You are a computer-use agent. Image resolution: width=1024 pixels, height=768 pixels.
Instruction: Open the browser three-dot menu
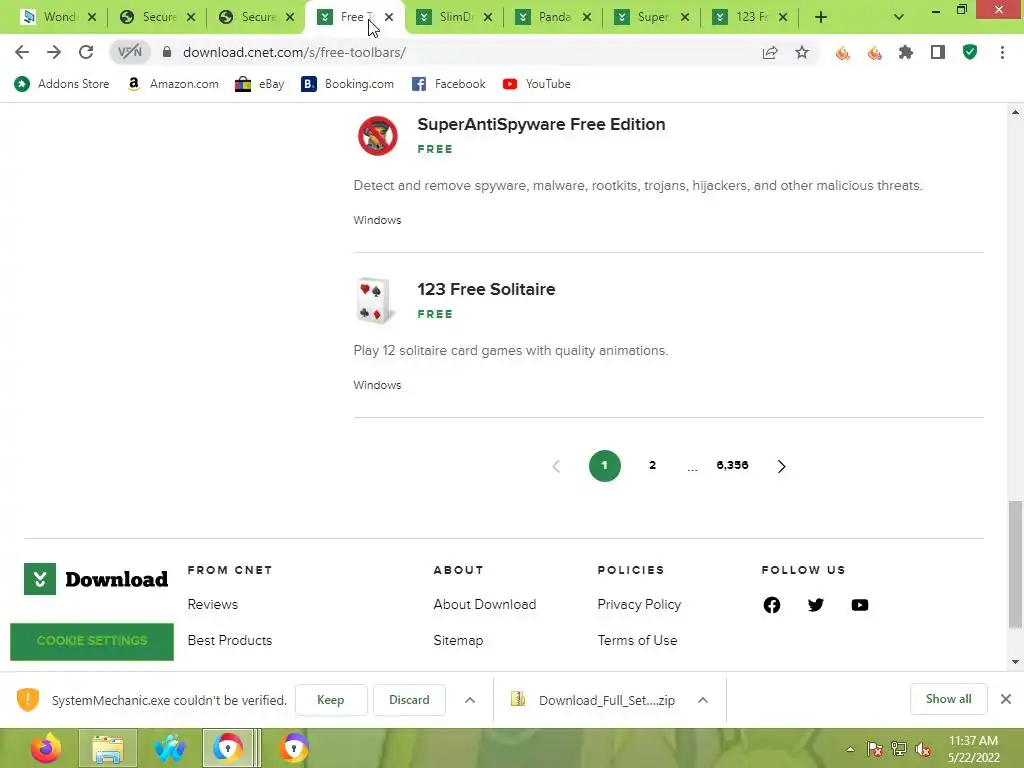click(x=1002, y=52)
